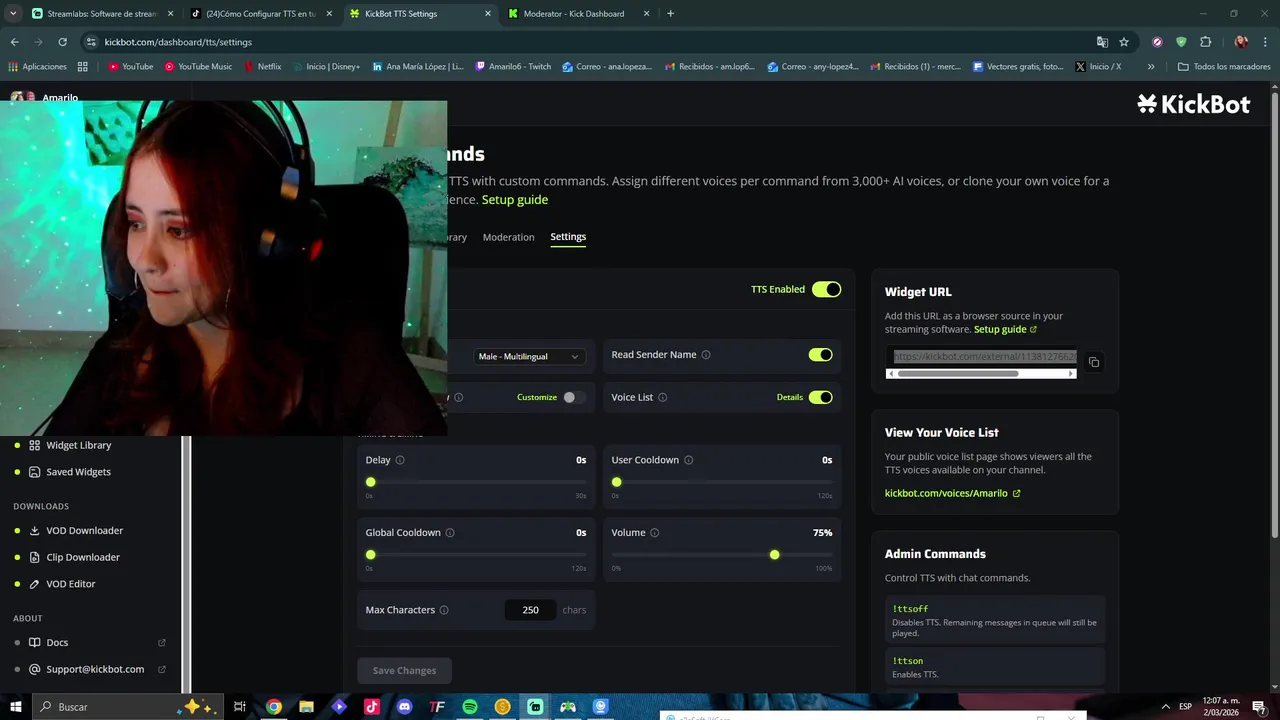Switch to Streamlabs browser tab
The width and height of the screenshot is (1280, 720).
[101, 14]
